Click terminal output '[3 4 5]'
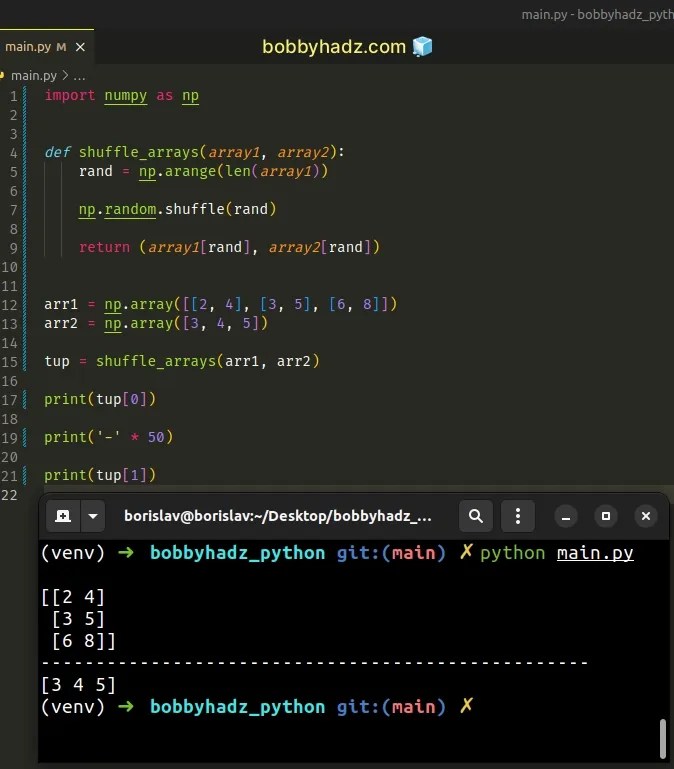This screenshot has width=674, height=769. pos(78,685)
